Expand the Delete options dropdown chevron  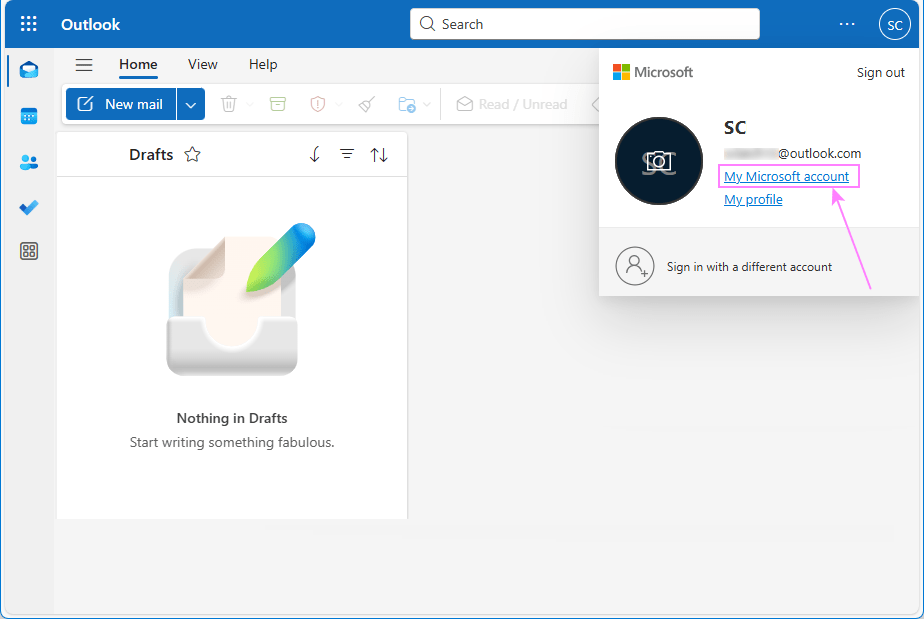tap(250, 104)
